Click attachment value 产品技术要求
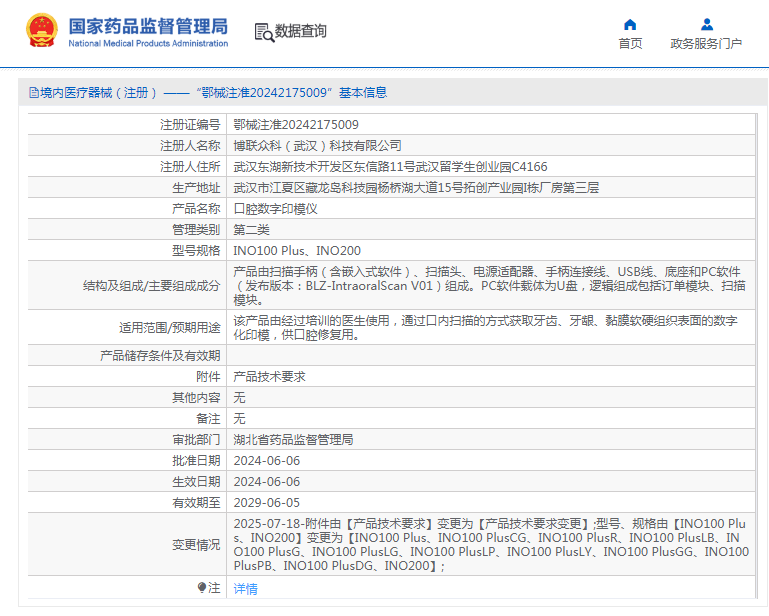Screen dimensions: 769x616 pyautogui.click(x=269, y=377)
